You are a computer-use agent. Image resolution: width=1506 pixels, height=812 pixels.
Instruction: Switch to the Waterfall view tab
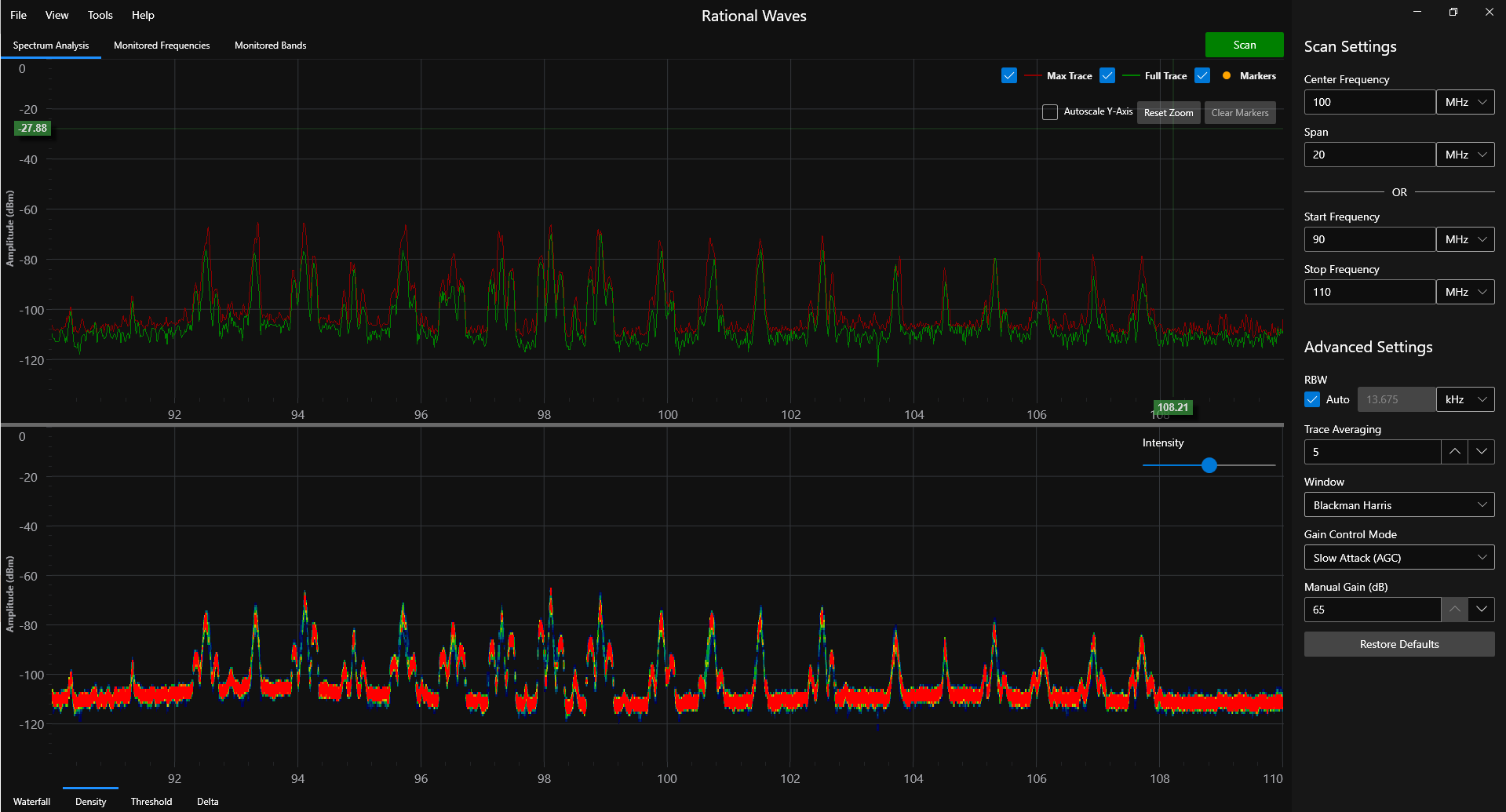tap(31, 801)
